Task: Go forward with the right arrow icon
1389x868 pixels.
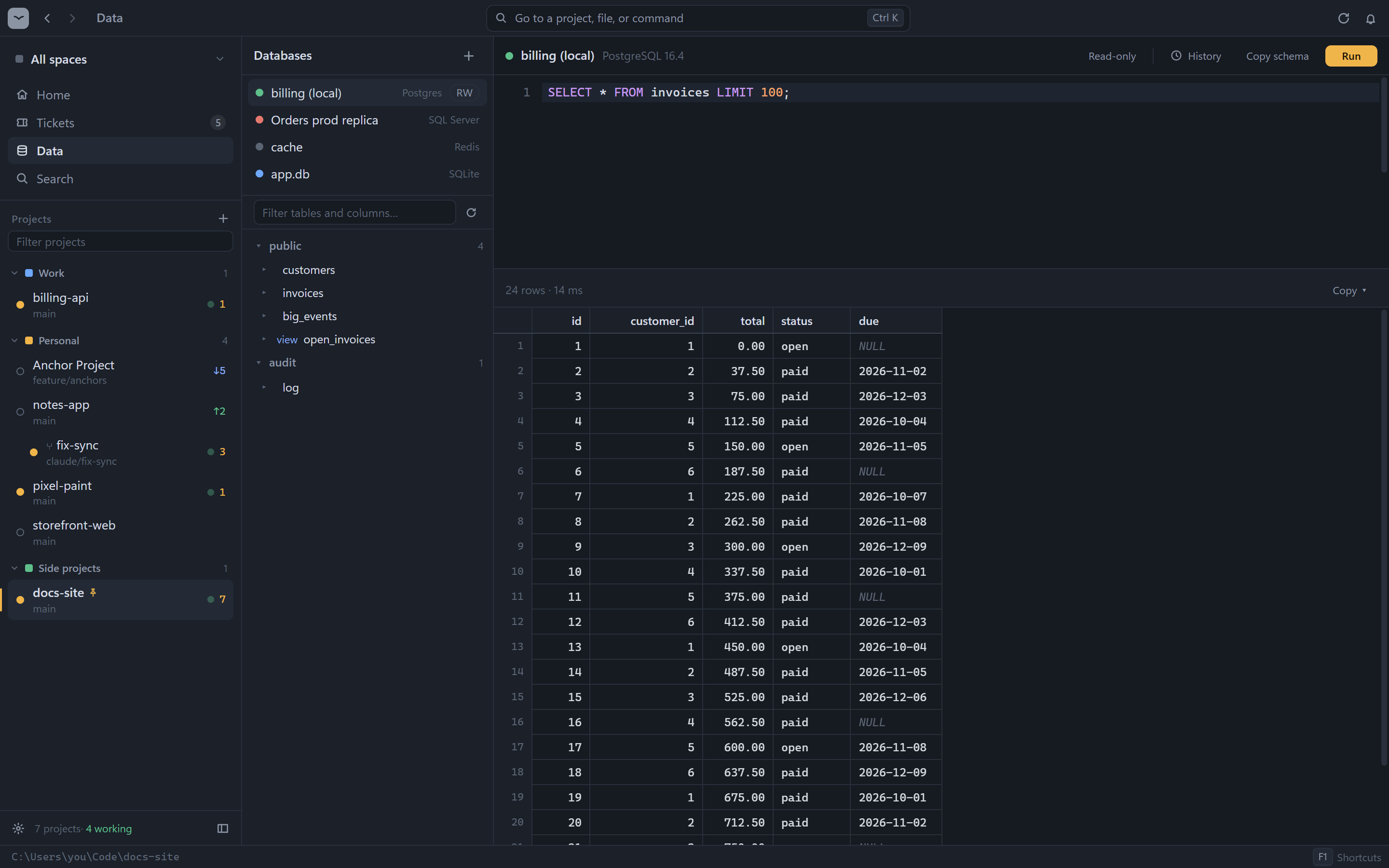Action: [72, 18]
